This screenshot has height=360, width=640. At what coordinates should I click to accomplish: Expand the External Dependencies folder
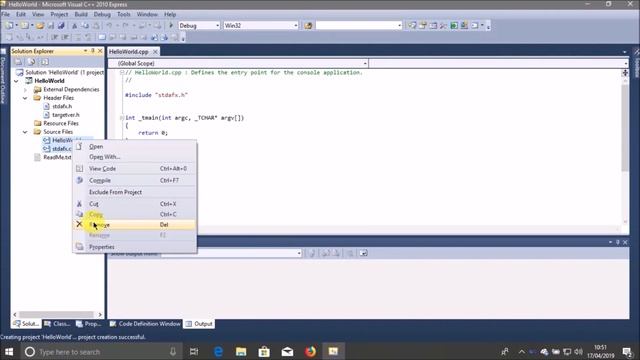25,89
